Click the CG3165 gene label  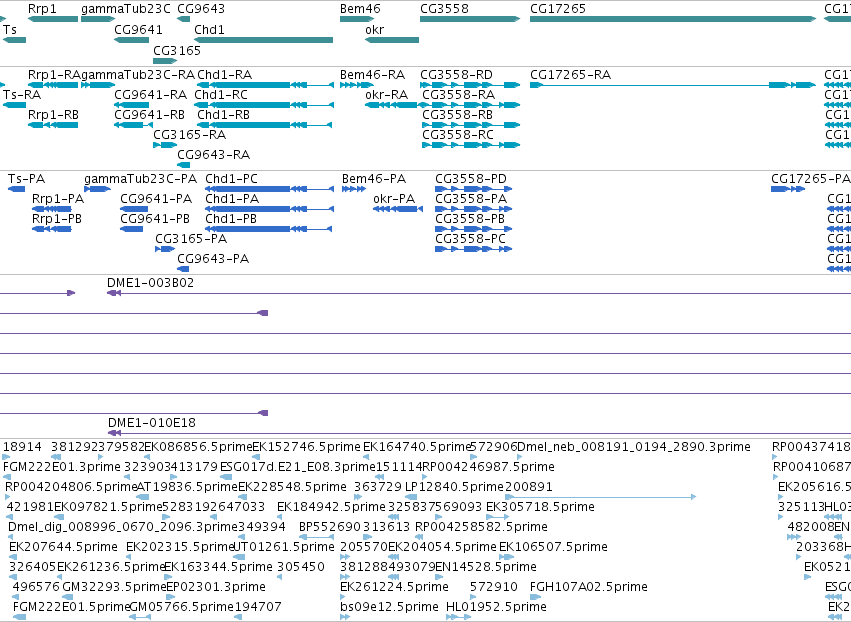(x=177, y=50)
